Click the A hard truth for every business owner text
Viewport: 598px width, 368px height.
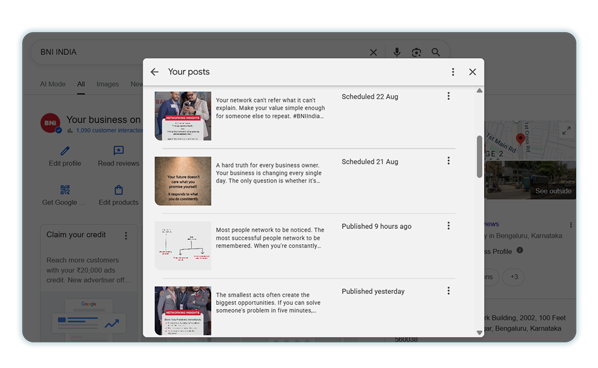click(x=269, y=173)
